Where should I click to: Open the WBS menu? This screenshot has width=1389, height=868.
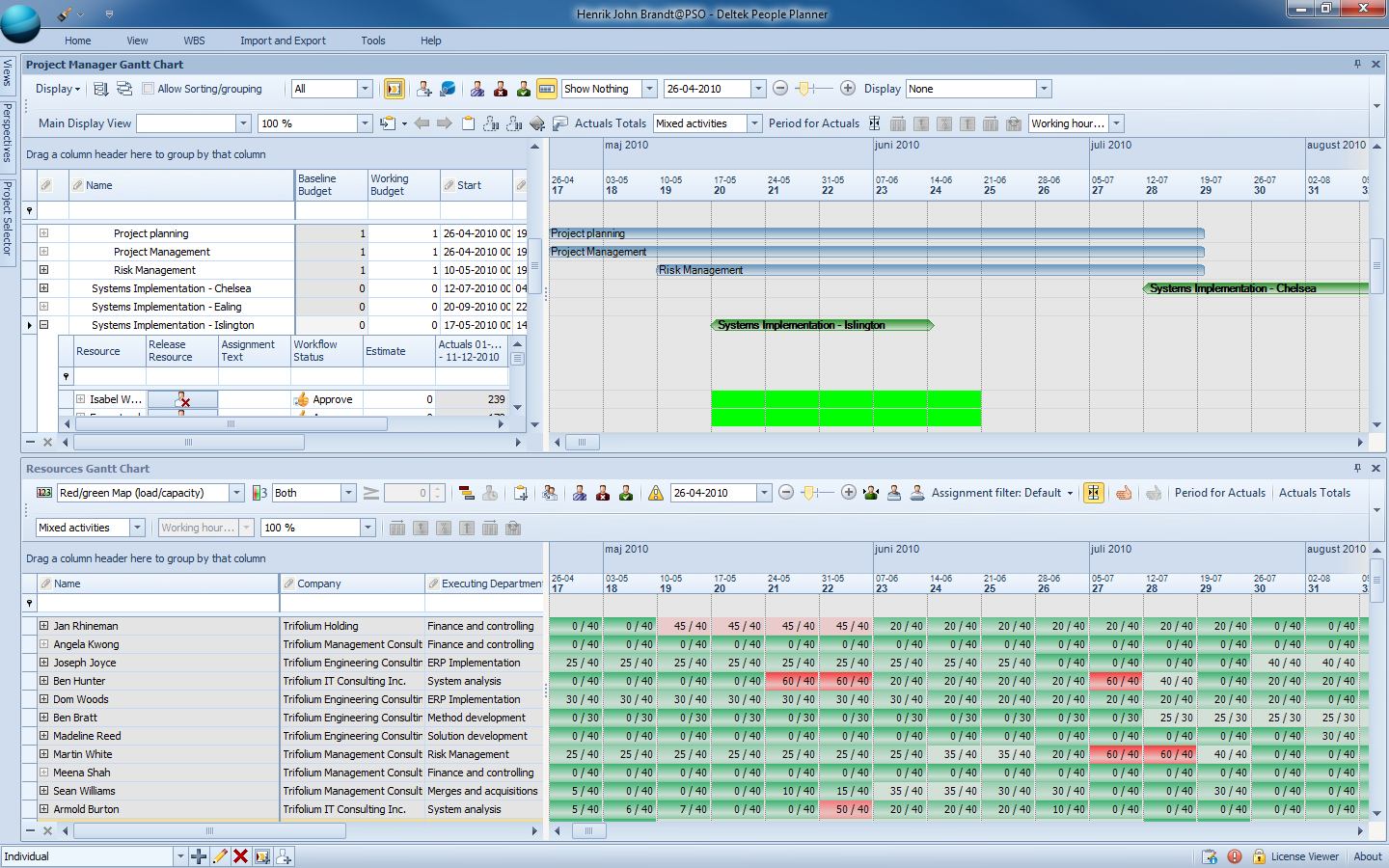194,41
